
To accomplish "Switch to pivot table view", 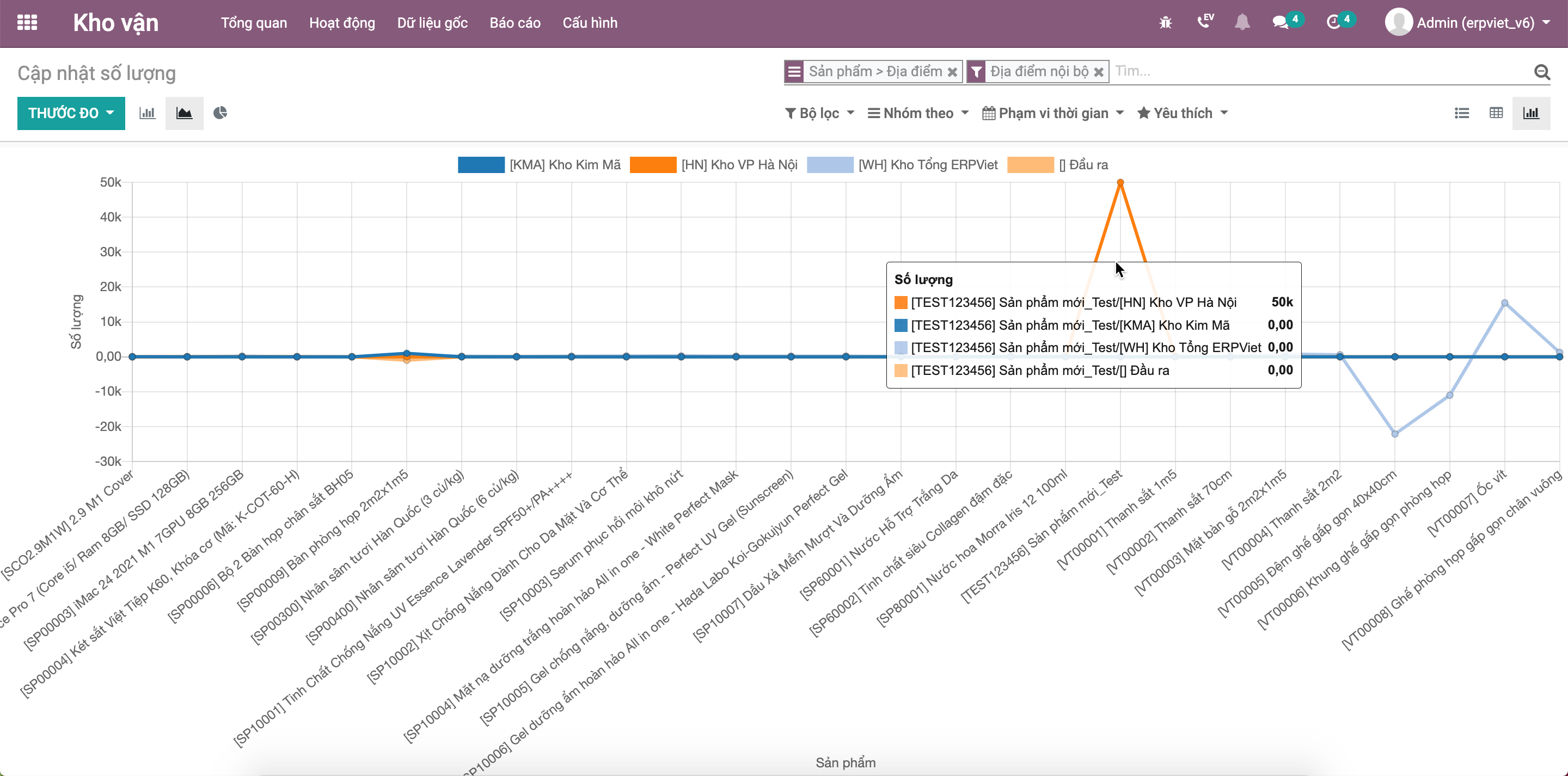I will [1496, 113].
